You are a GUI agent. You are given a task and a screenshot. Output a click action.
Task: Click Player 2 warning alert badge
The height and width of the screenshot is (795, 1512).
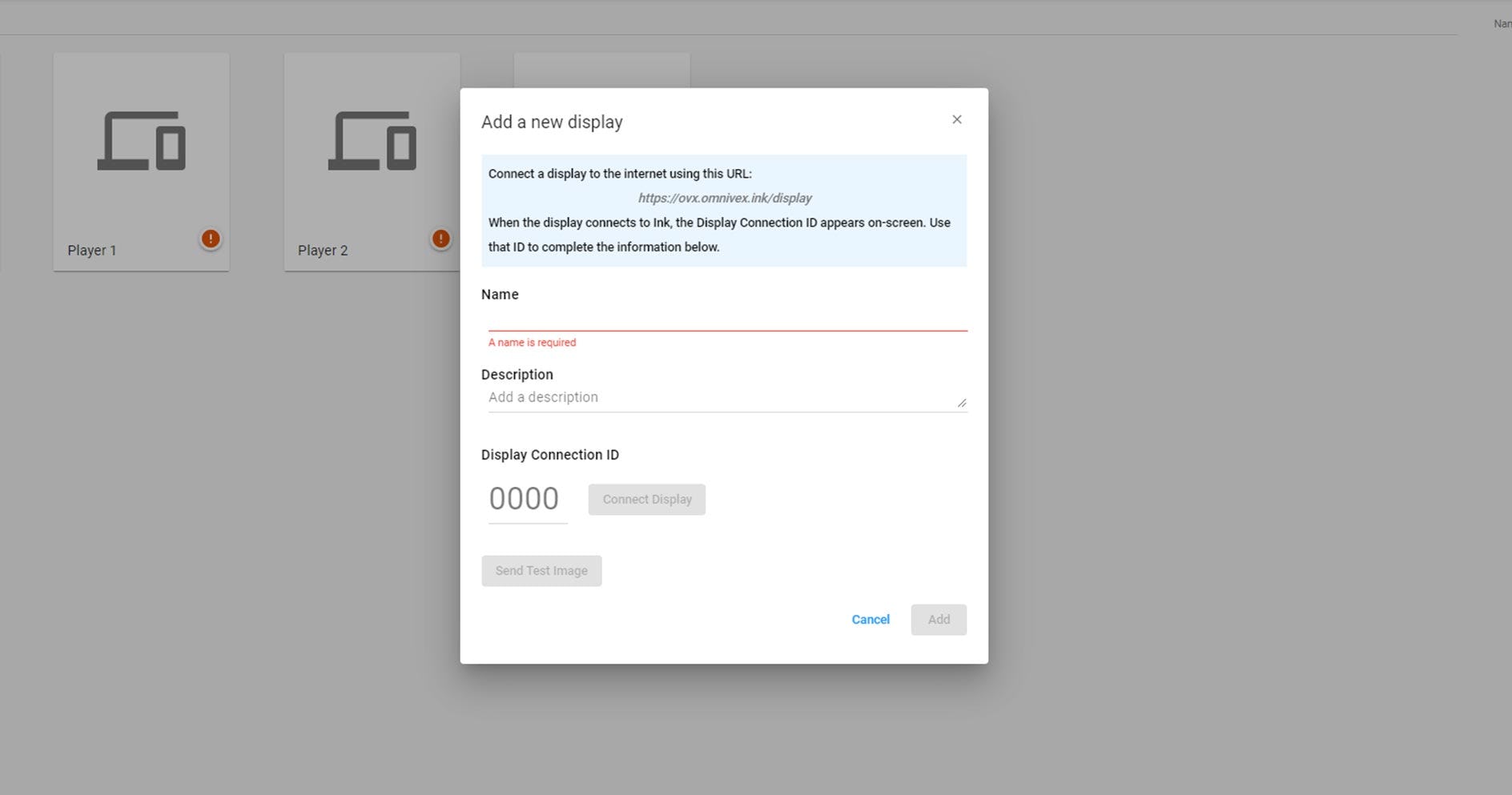pos(440,239)
